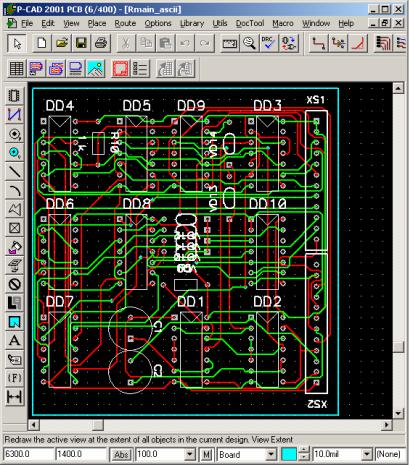Run the DRC check icon
409x465 pixels.
tap(268, 43)
